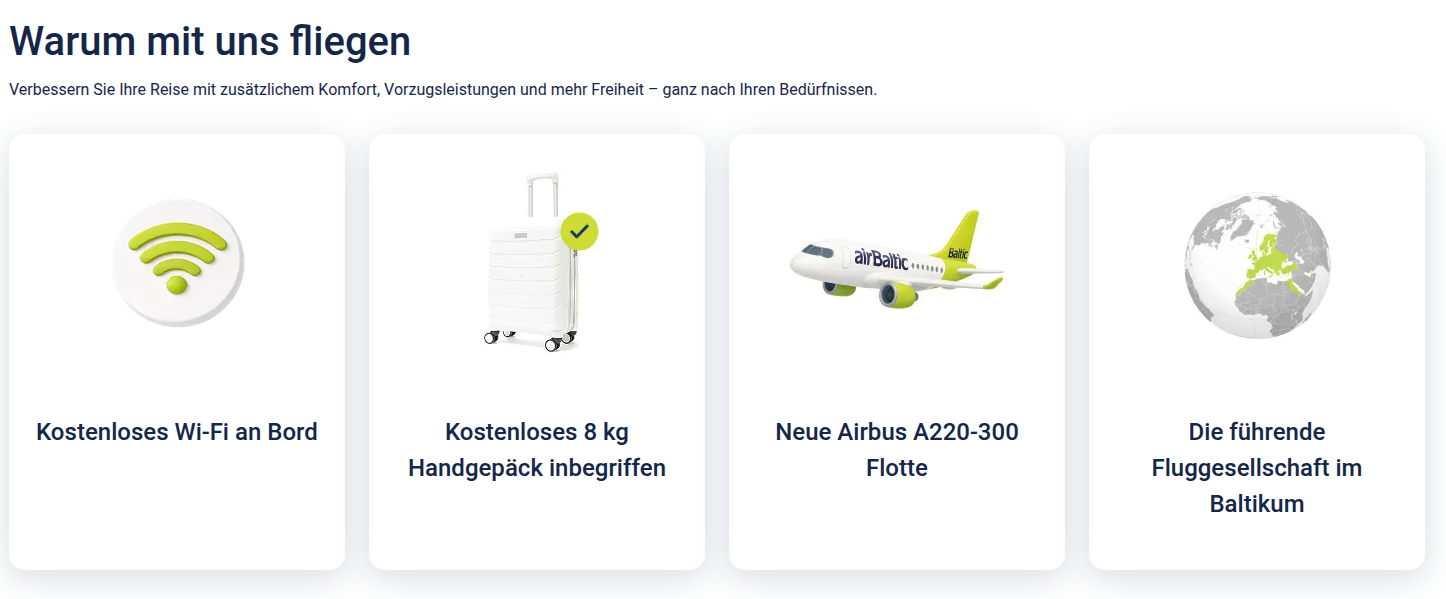Click the green tail fin of the airplane
Image resolution: width=1446 pixels, height=599 pixels.
(x=960, y=237)
